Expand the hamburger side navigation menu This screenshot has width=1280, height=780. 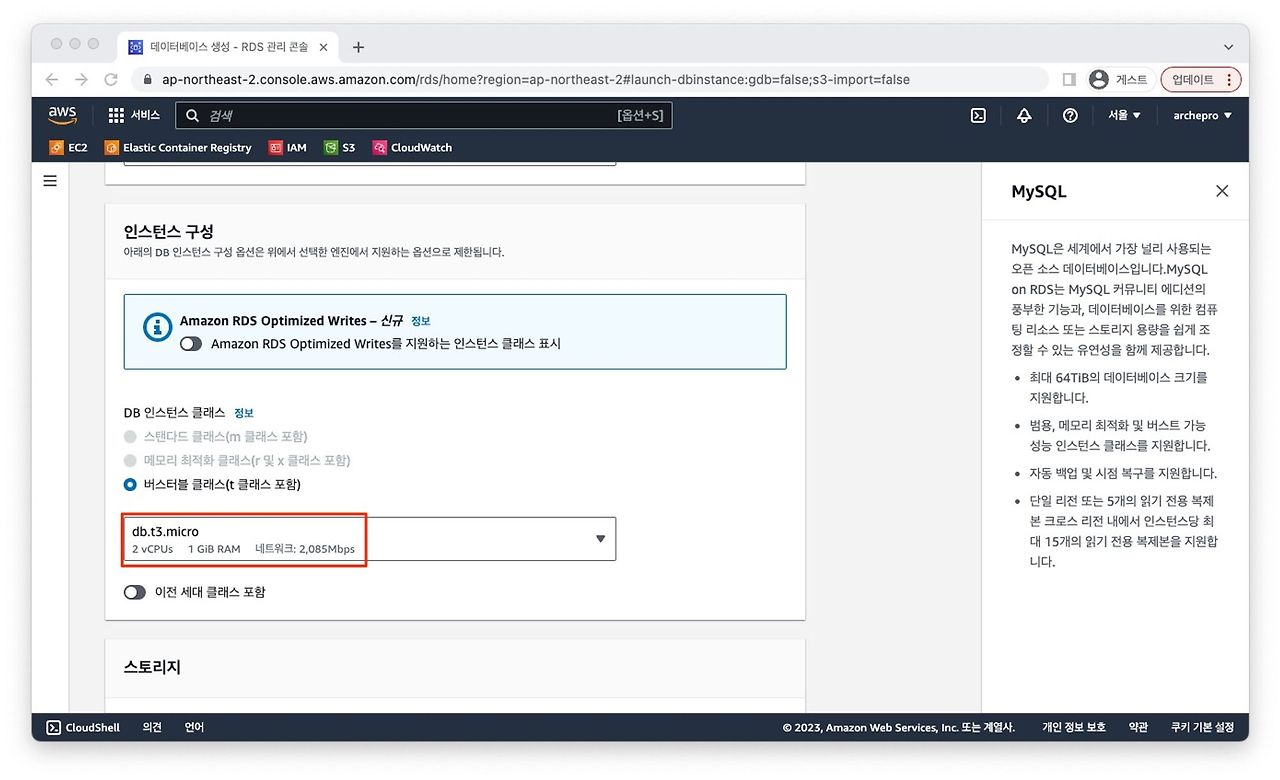pyautogui.click(x=50, y=181)
